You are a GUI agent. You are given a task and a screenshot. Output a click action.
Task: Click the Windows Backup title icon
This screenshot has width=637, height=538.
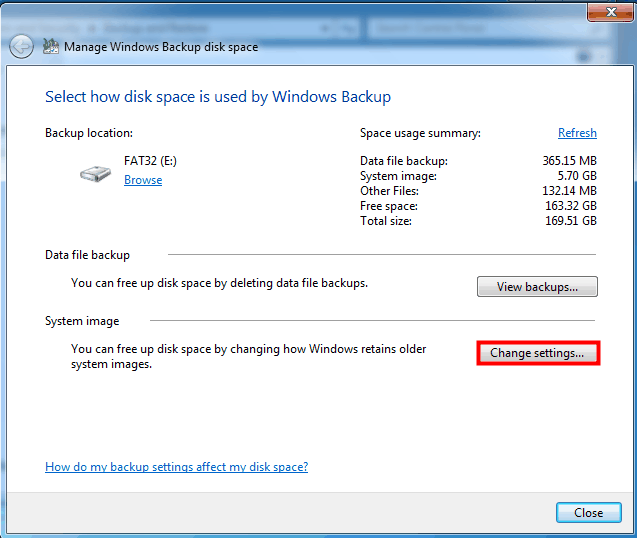tap(51, 46)
